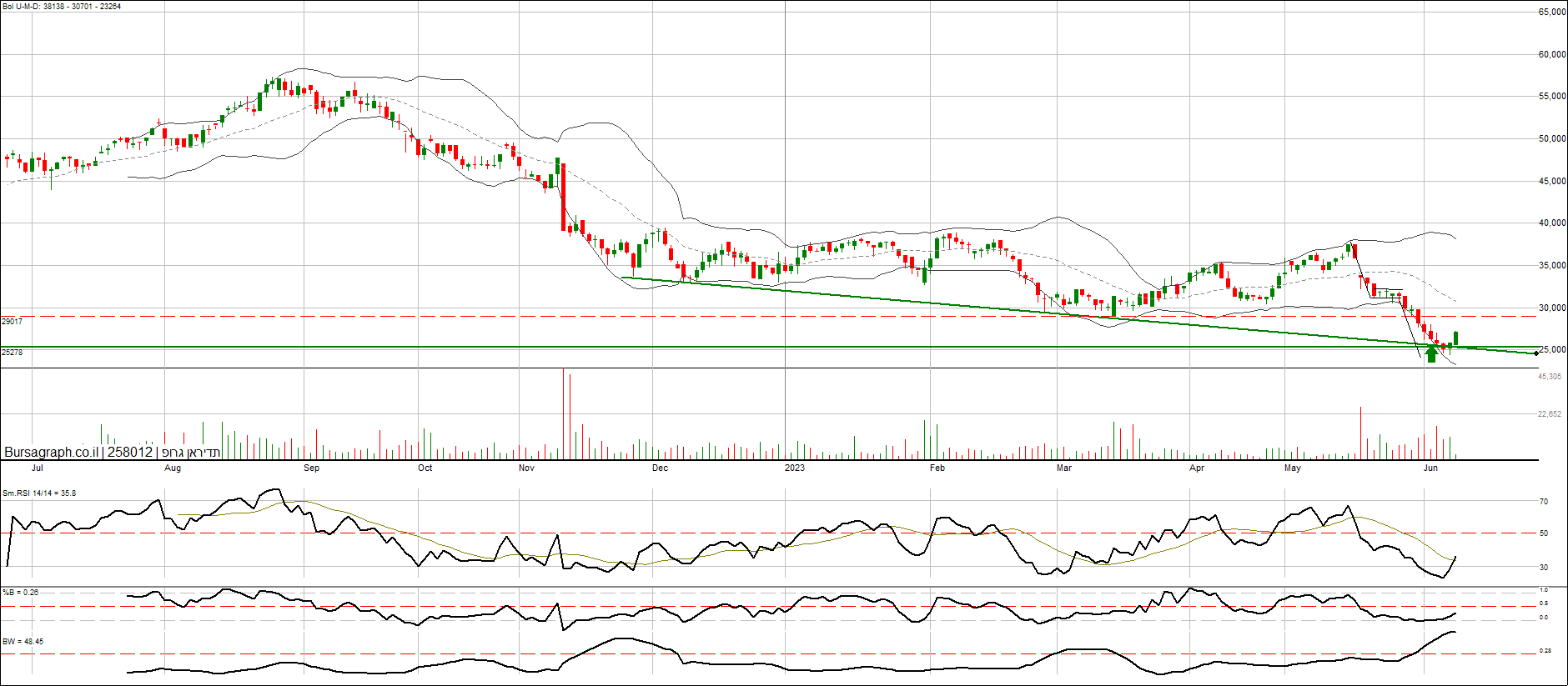Select the Sep month label on time axis

click(311, 468)
